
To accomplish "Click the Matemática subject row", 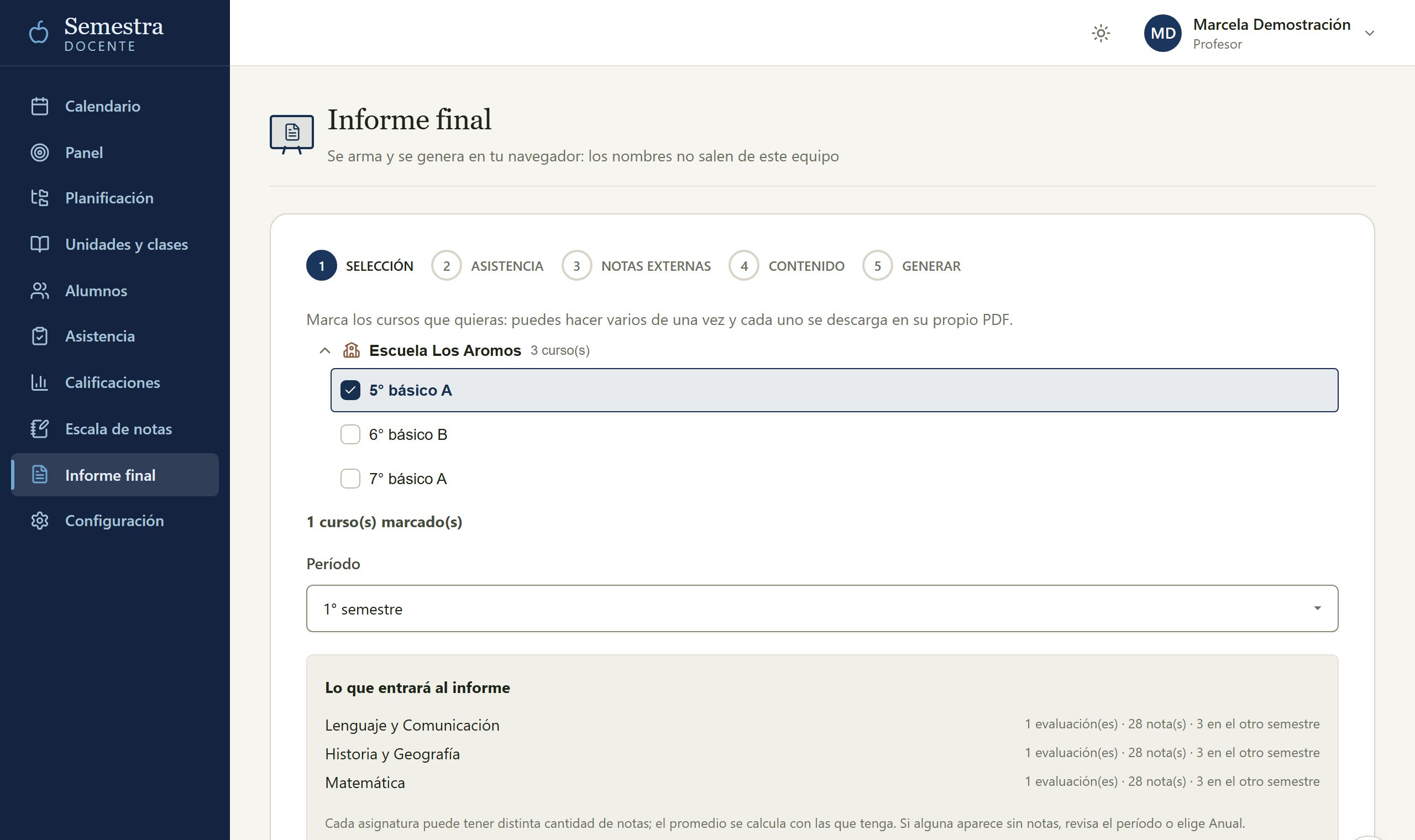I will tap(822, 783).
